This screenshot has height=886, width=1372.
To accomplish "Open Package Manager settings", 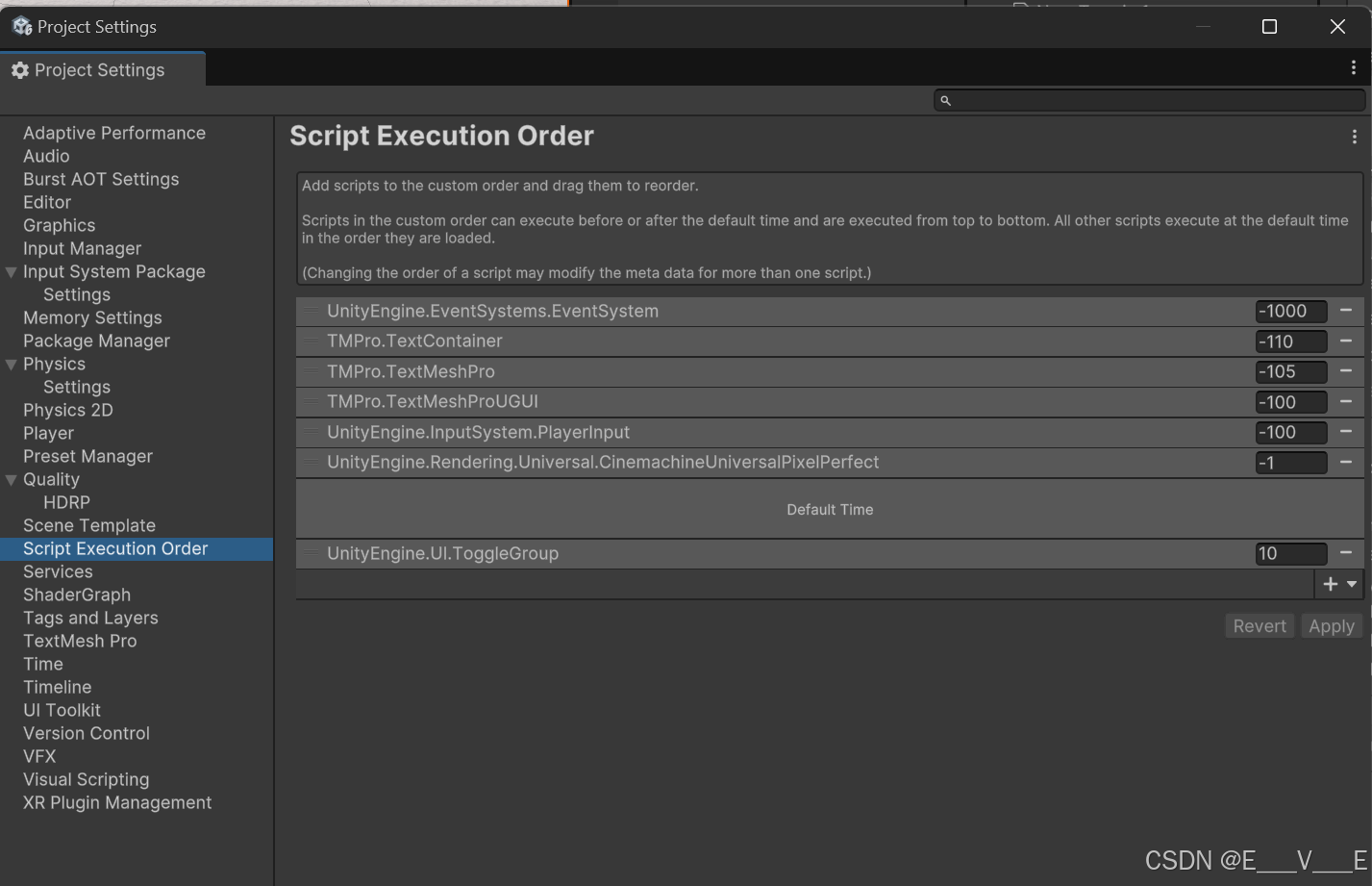I will point(96,341).
